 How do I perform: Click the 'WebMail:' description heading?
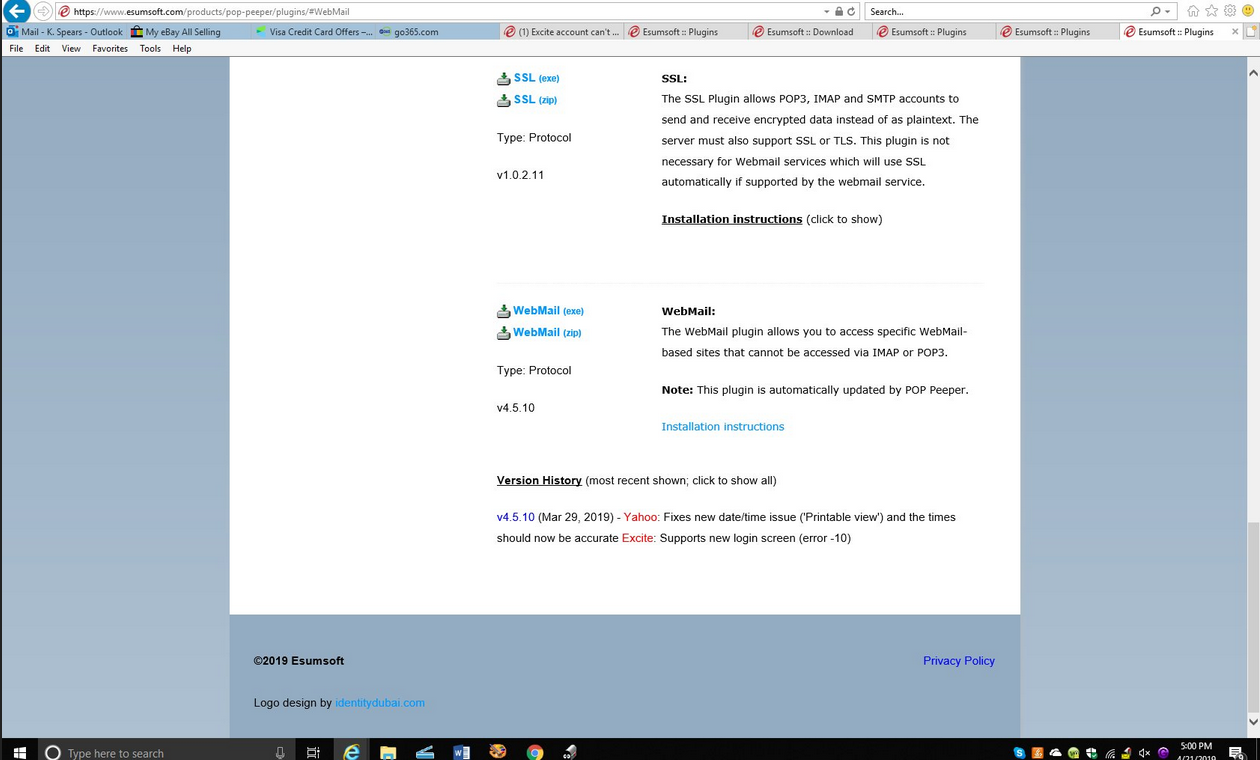[689, 312]
